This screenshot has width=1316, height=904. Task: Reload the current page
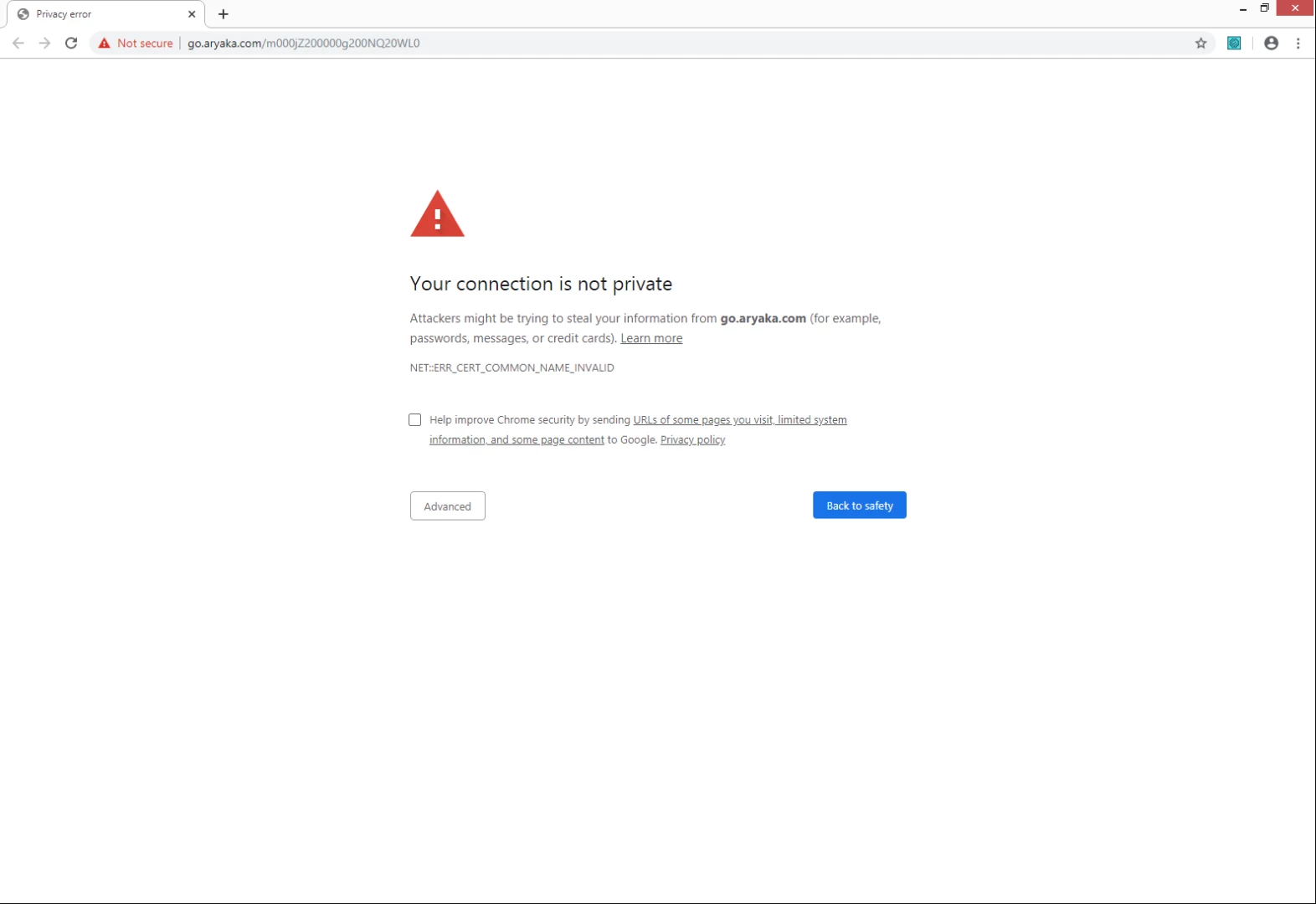tap(71, 43)
